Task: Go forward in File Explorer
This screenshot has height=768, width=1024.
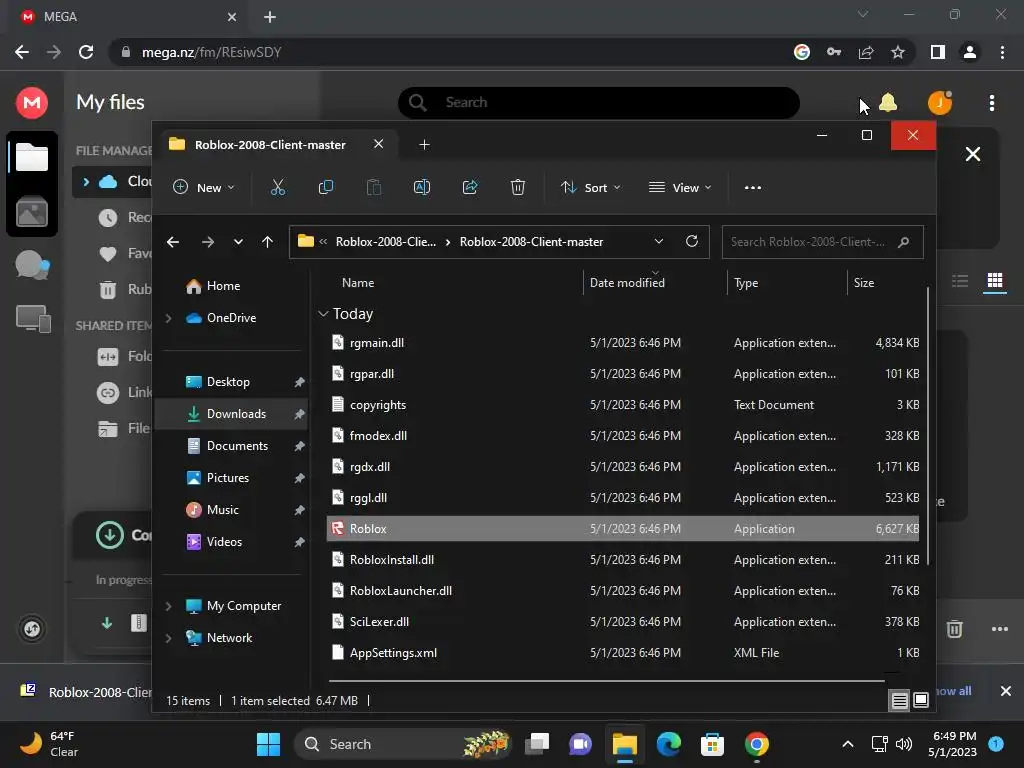Action: [208, 242]
